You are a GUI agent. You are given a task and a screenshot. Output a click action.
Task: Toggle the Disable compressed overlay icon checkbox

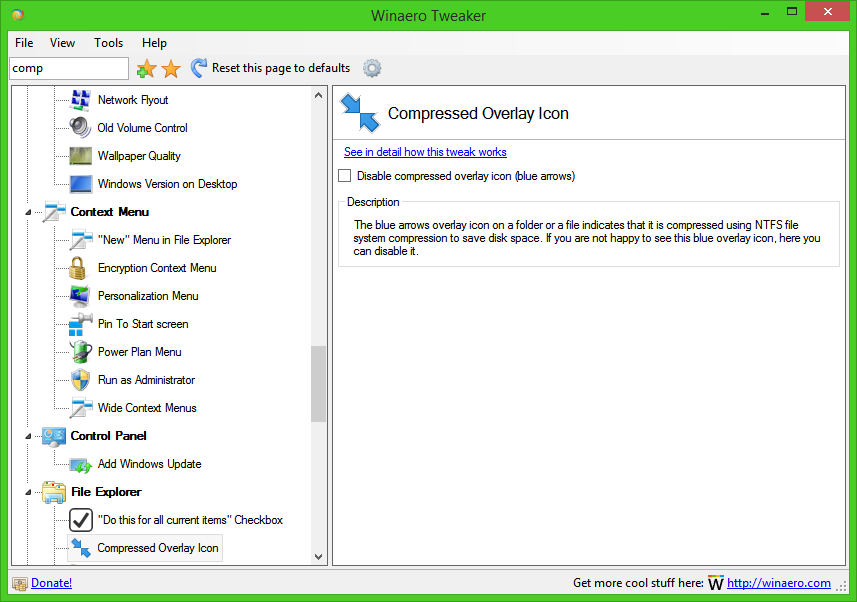(x=344, y=175)
